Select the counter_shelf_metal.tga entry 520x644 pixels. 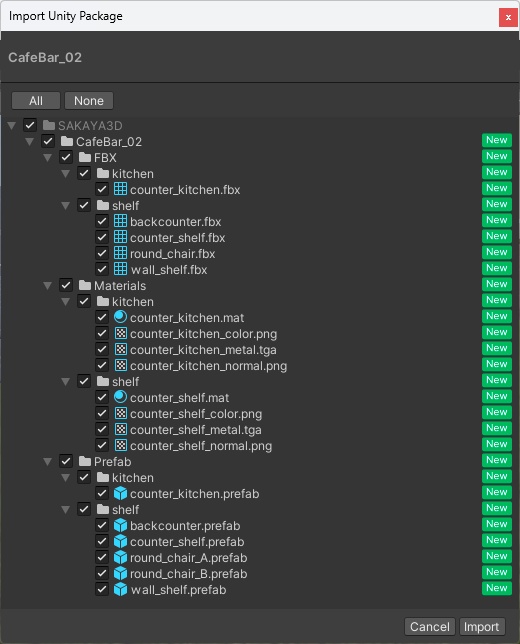(x=196, y=430)
